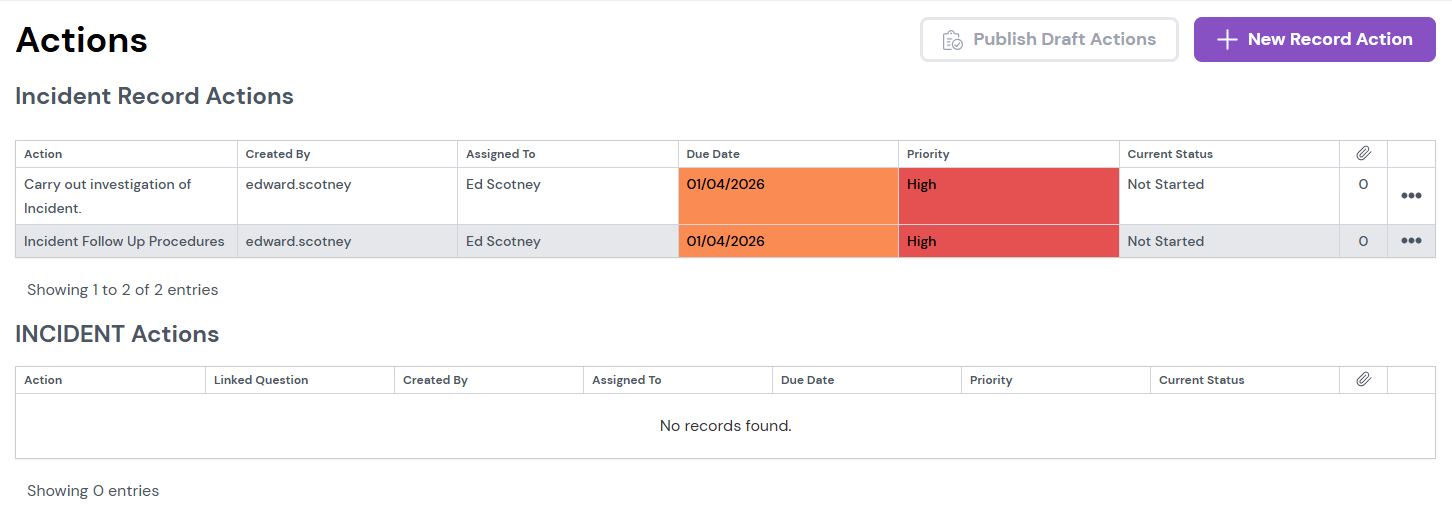This screenshot has height=514, width=1452.
Task: Click the New Record Action button
Action: 1314,40
